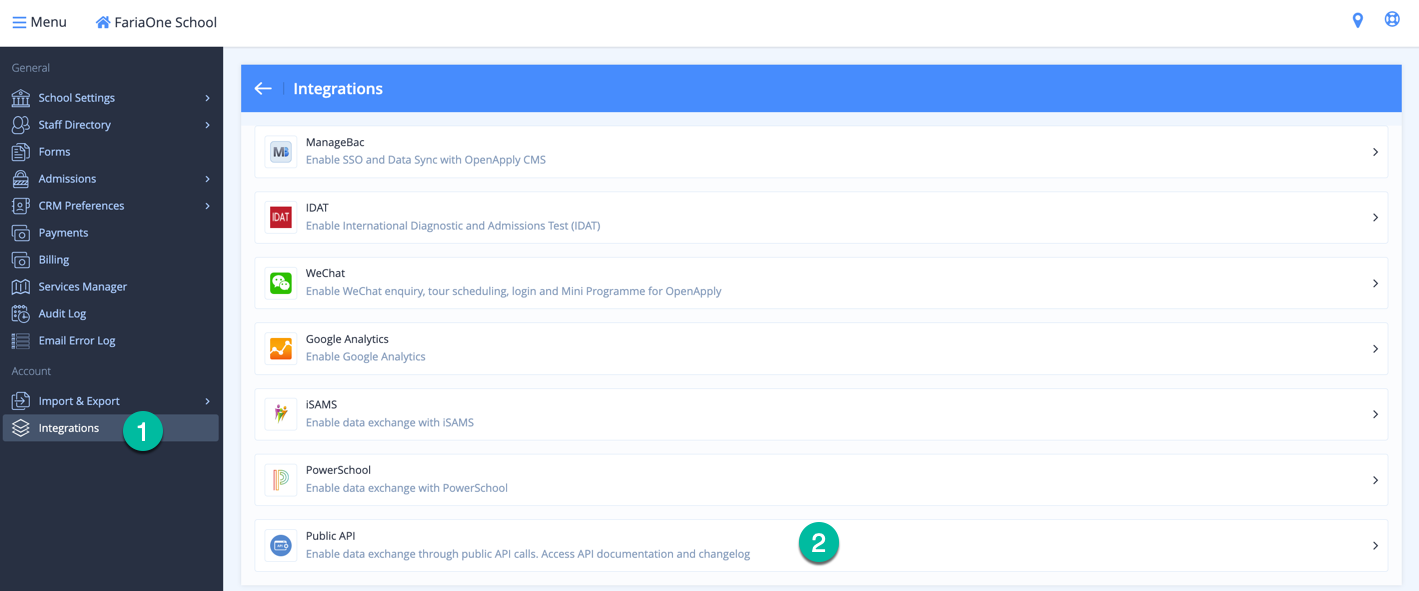Open ManageBac row chevron
This screenshot has width=1419, height=591.
(x=1375, y=152)
